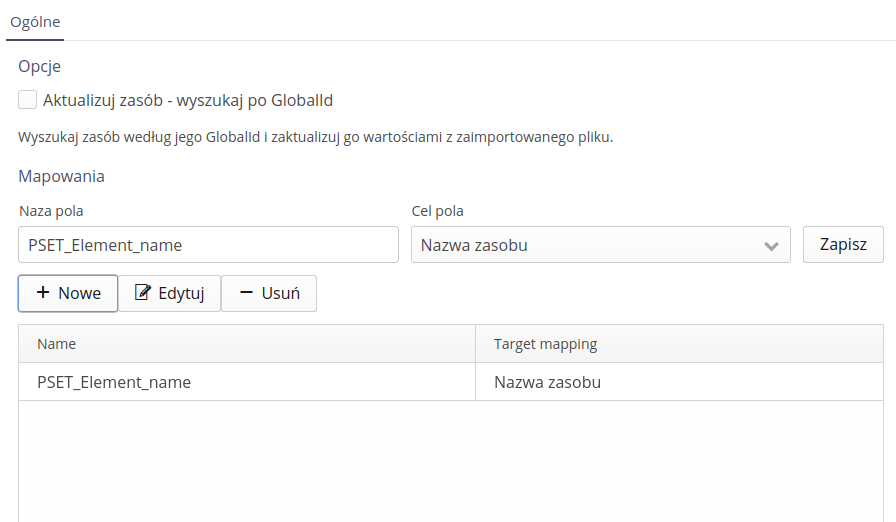
Task: Click the 'Cel pola' field label
Action: click(438, 211)
